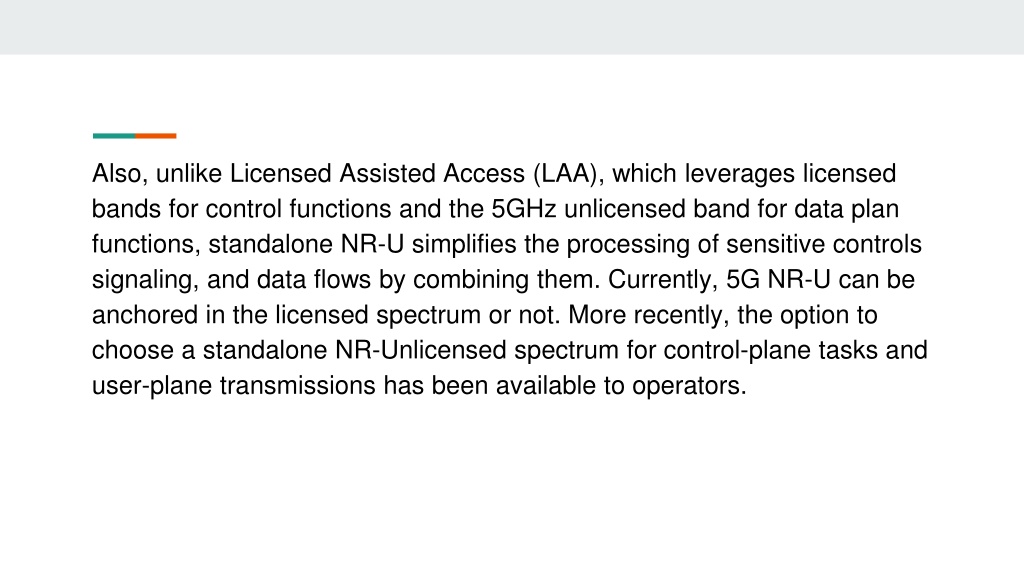This screenshot has height=576, width=1024.
Task: Click the word "simplifies" in the text
Action: click(464, 244)
